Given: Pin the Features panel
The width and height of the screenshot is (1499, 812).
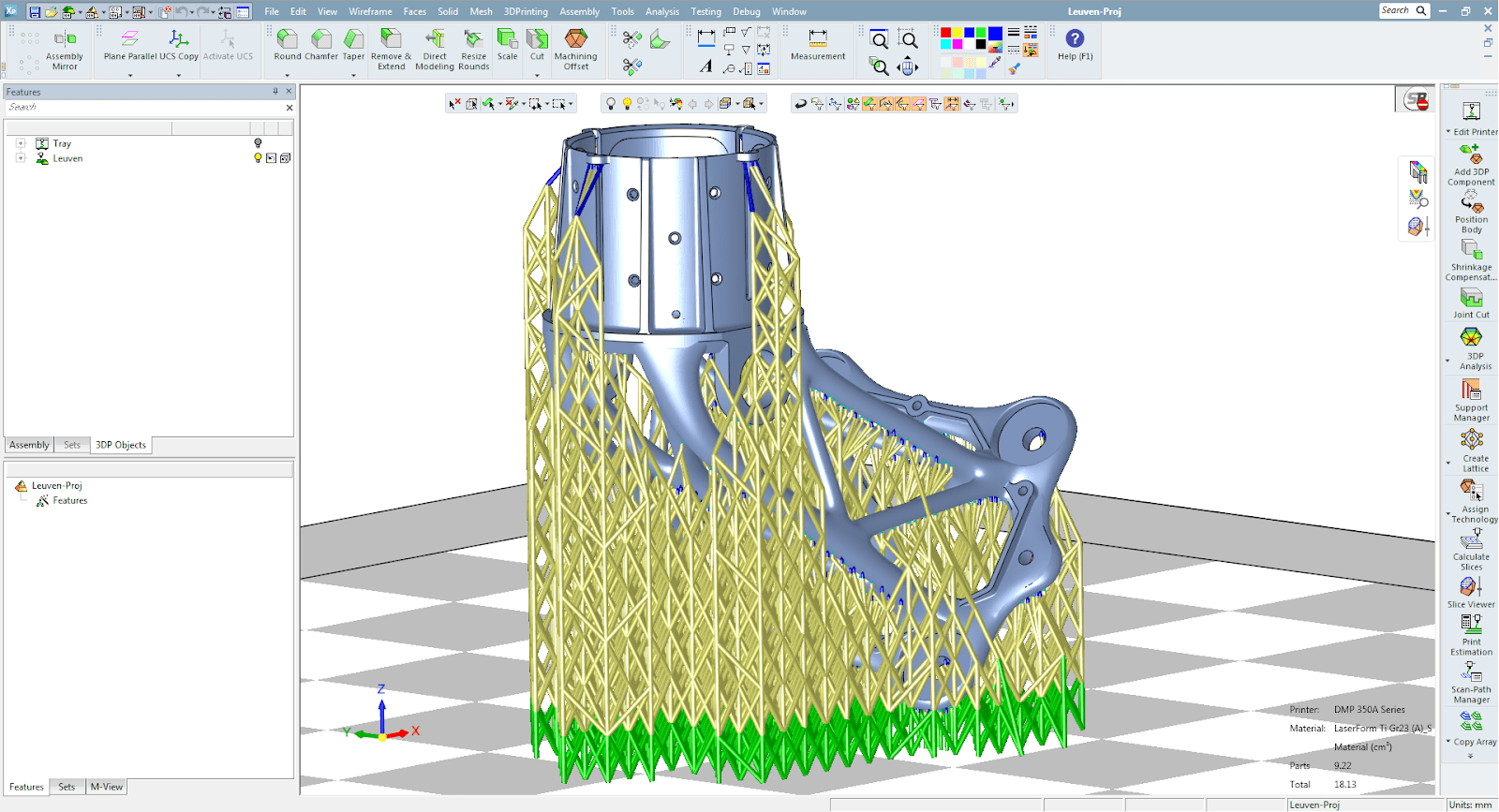Looking at the screenshot, I should tap(275, 92).
